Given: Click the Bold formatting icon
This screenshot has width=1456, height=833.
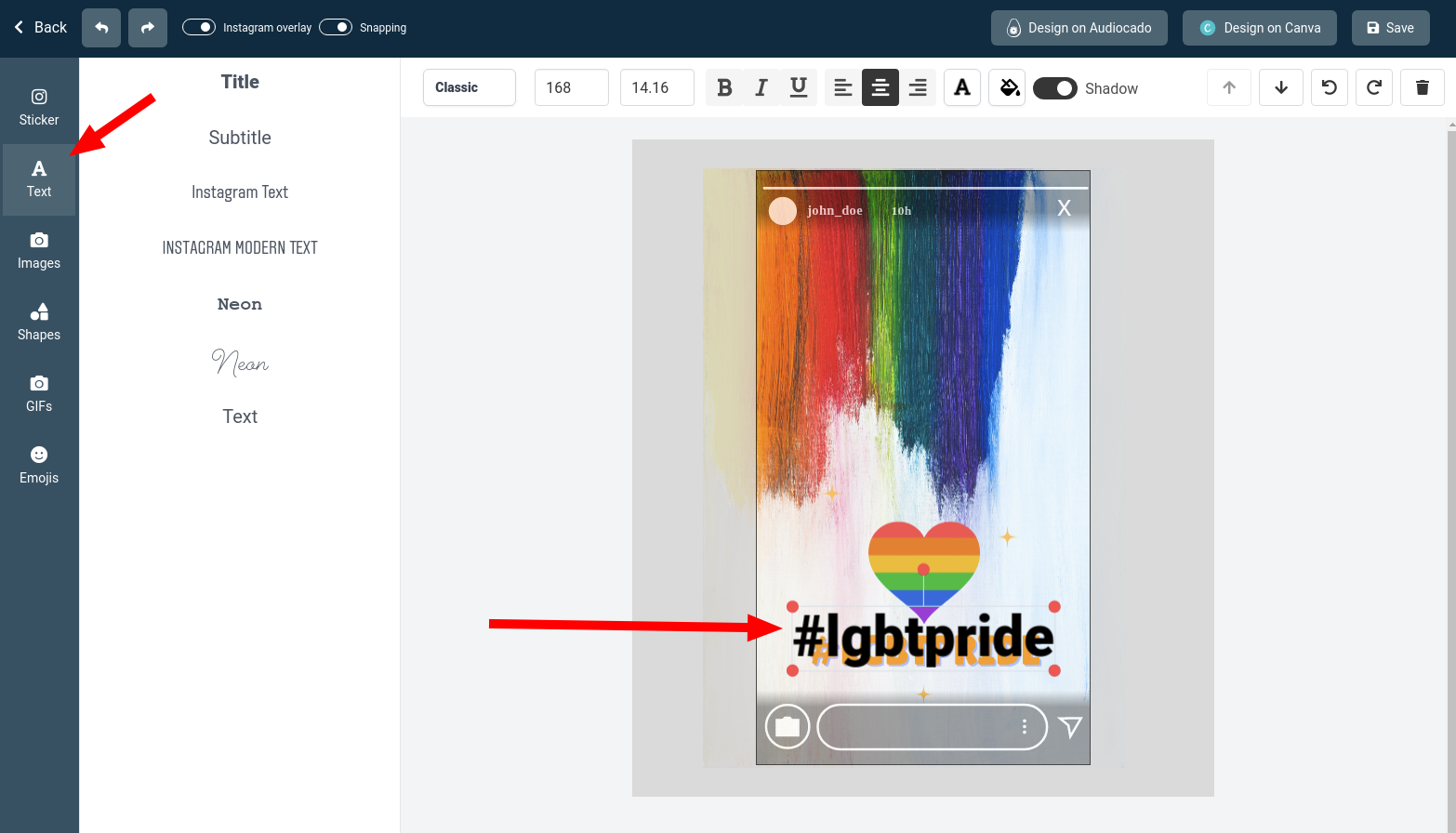Looking at the screenshot, I should point(724,87).
